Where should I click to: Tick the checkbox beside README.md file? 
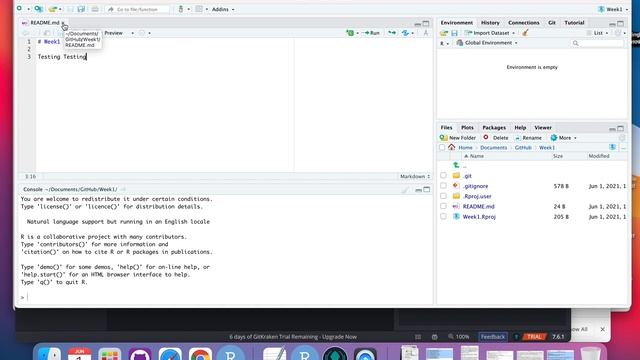(x=443, y=206)
